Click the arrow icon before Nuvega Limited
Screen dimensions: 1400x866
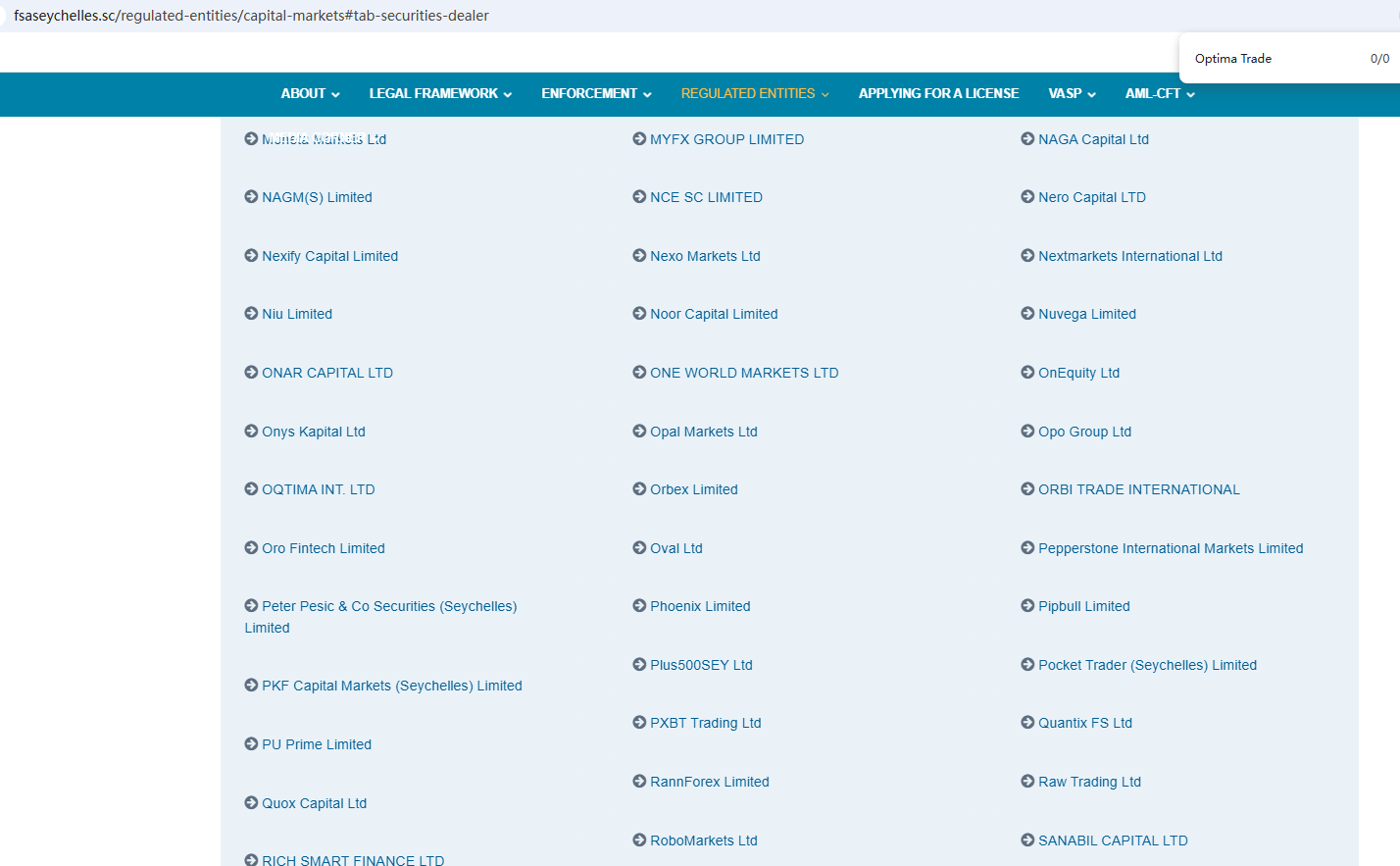[1027, 314]
